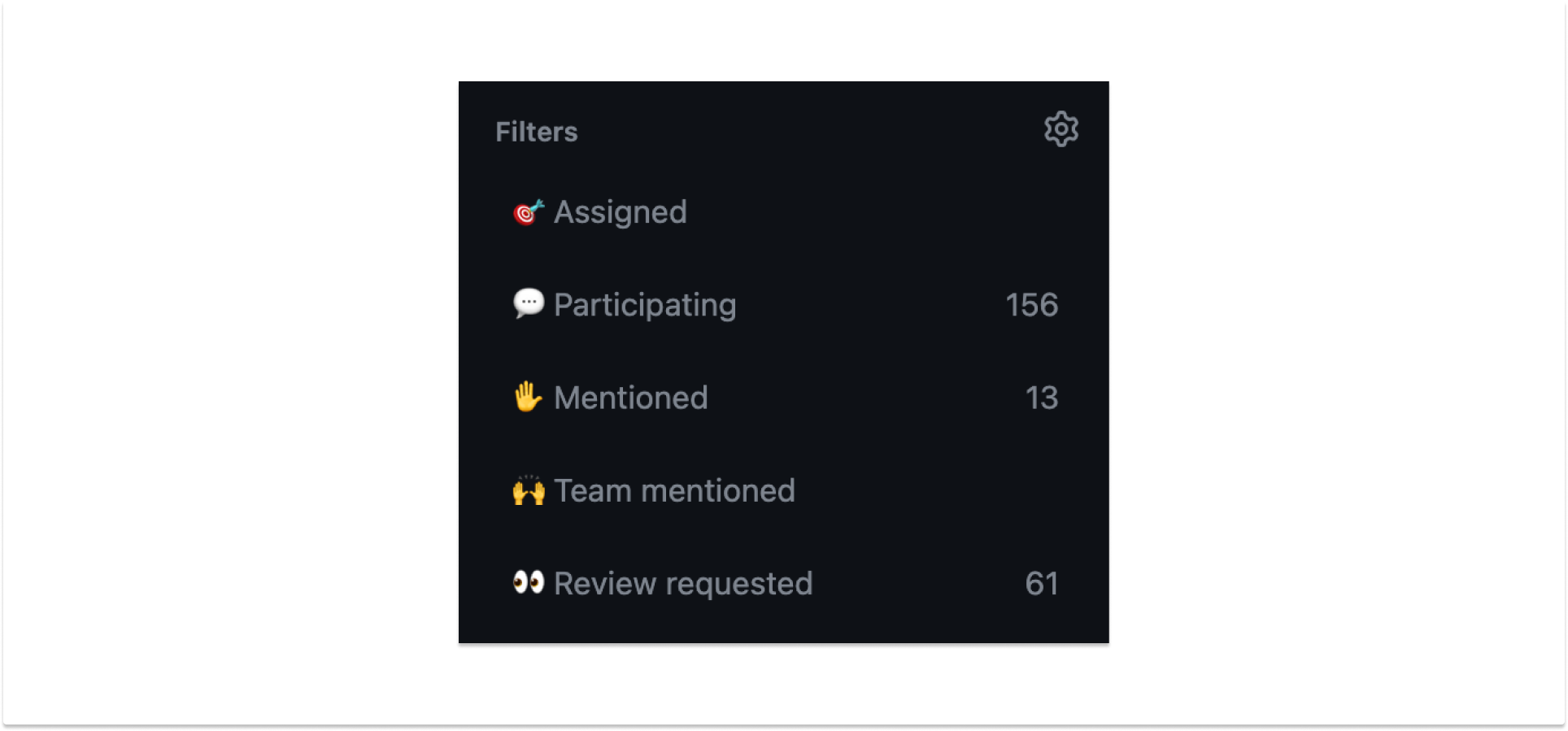The image size is (1568, 731).
Task: Click the eyes icon beside Review requested
Action: pyautogui.click(x=527, y=582)
